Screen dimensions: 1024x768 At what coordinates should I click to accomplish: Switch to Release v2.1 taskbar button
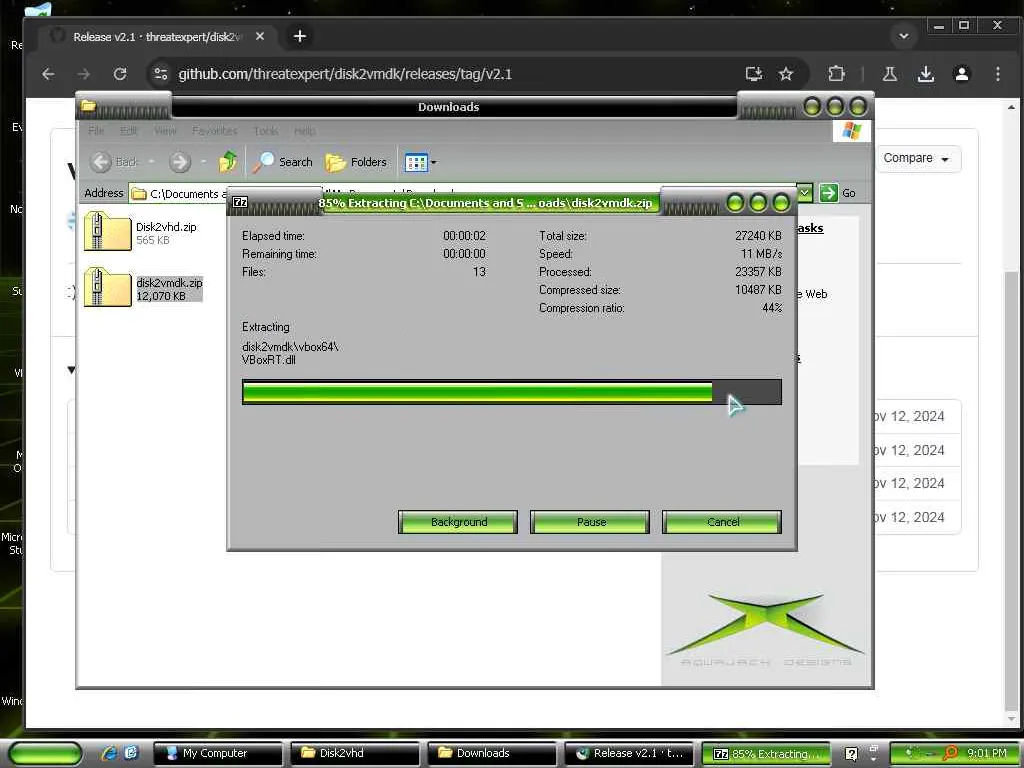pos(630,753)
